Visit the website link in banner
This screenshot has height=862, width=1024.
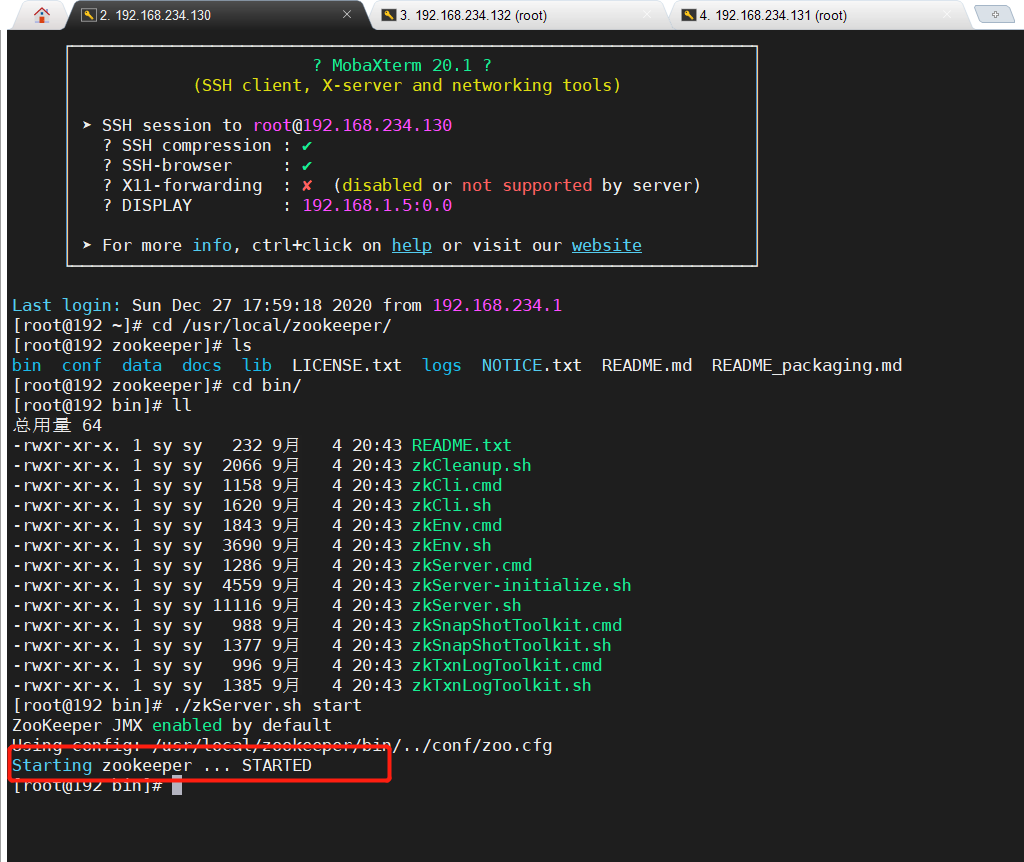click(606, 245)
